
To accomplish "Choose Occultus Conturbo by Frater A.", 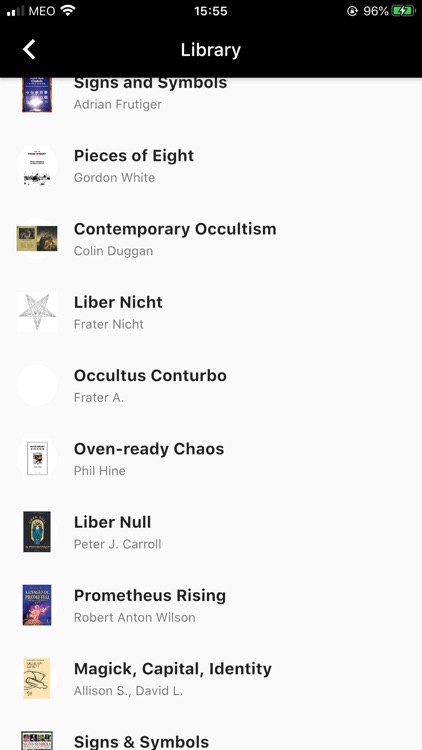I will tap(211, 385).
